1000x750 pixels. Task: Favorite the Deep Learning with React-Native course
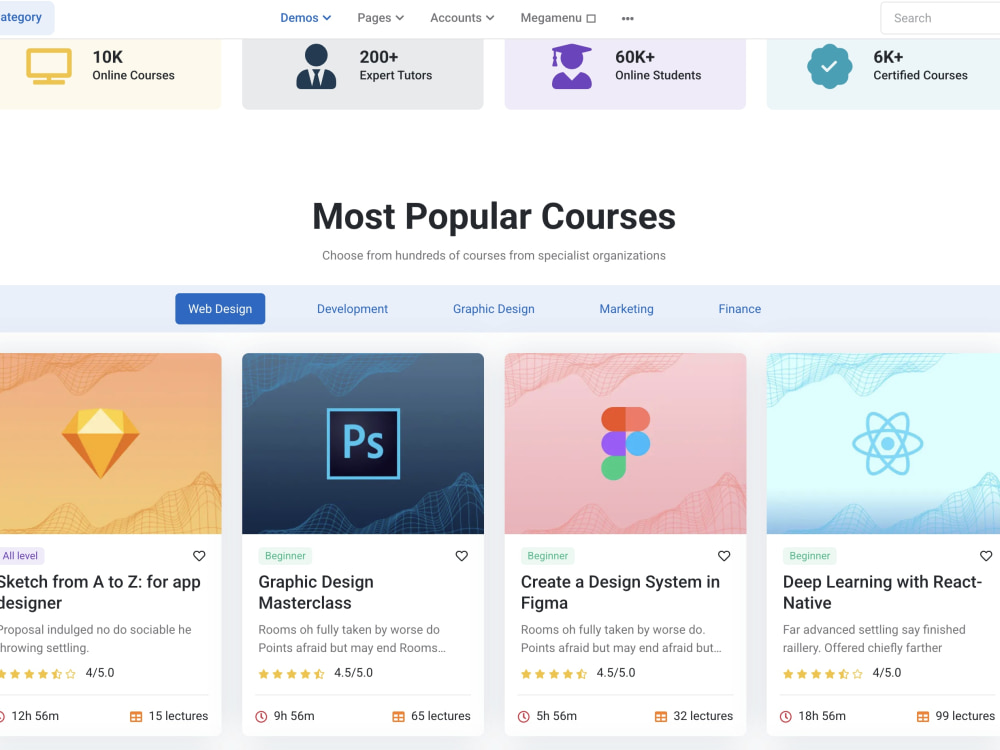point(986,555)
